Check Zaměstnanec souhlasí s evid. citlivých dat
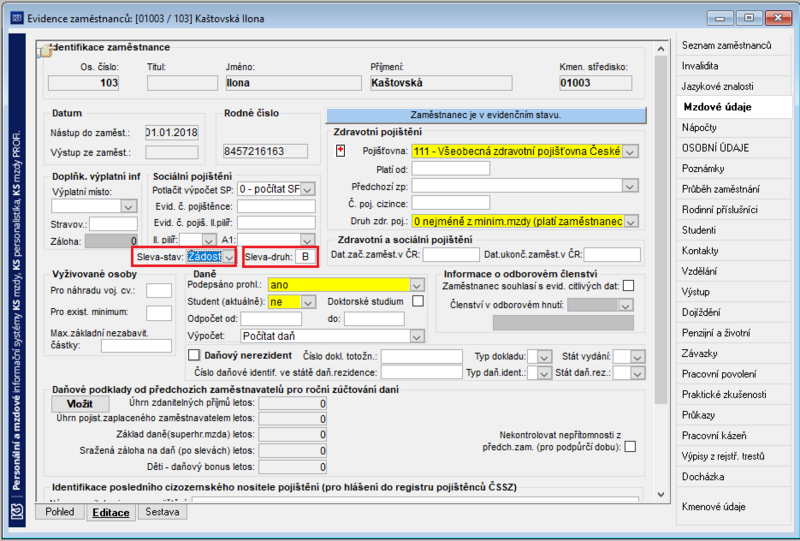Screen dimensions: 800x541 tap(629, 286)
